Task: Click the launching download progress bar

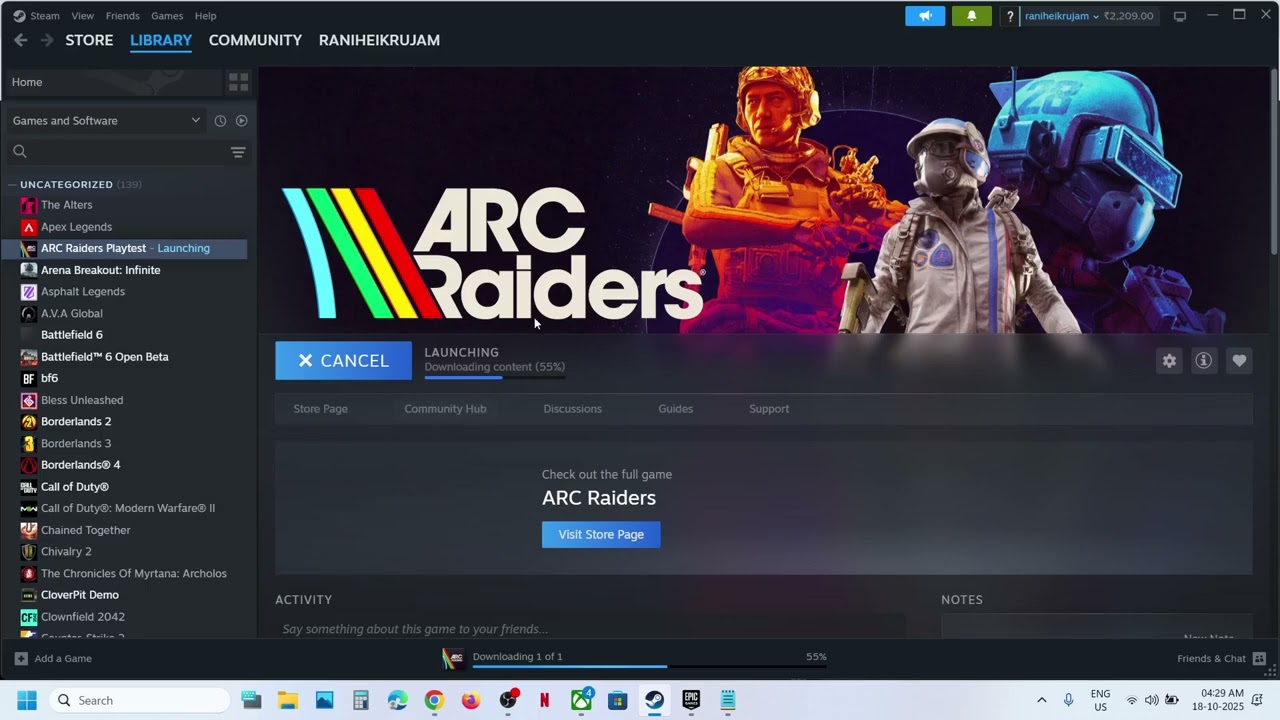Action: tap(495, 377)
